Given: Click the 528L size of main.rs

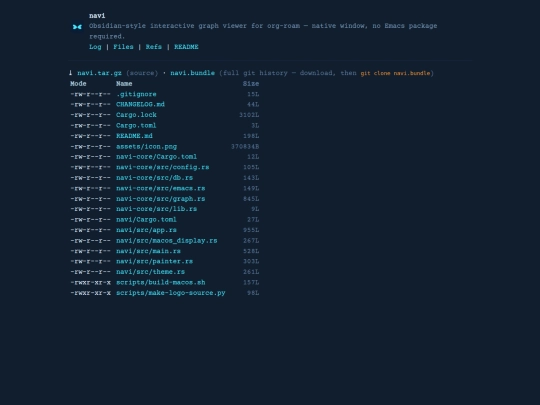Looking at the screenshot, I should tap(251, 251).
